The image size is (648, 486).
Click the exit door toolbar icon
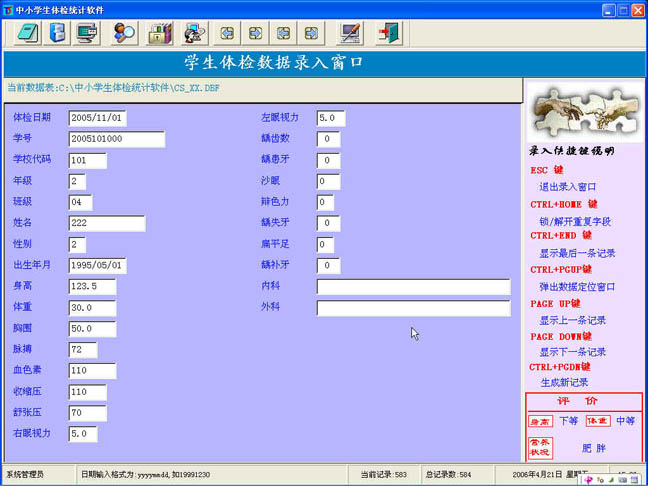387,33
